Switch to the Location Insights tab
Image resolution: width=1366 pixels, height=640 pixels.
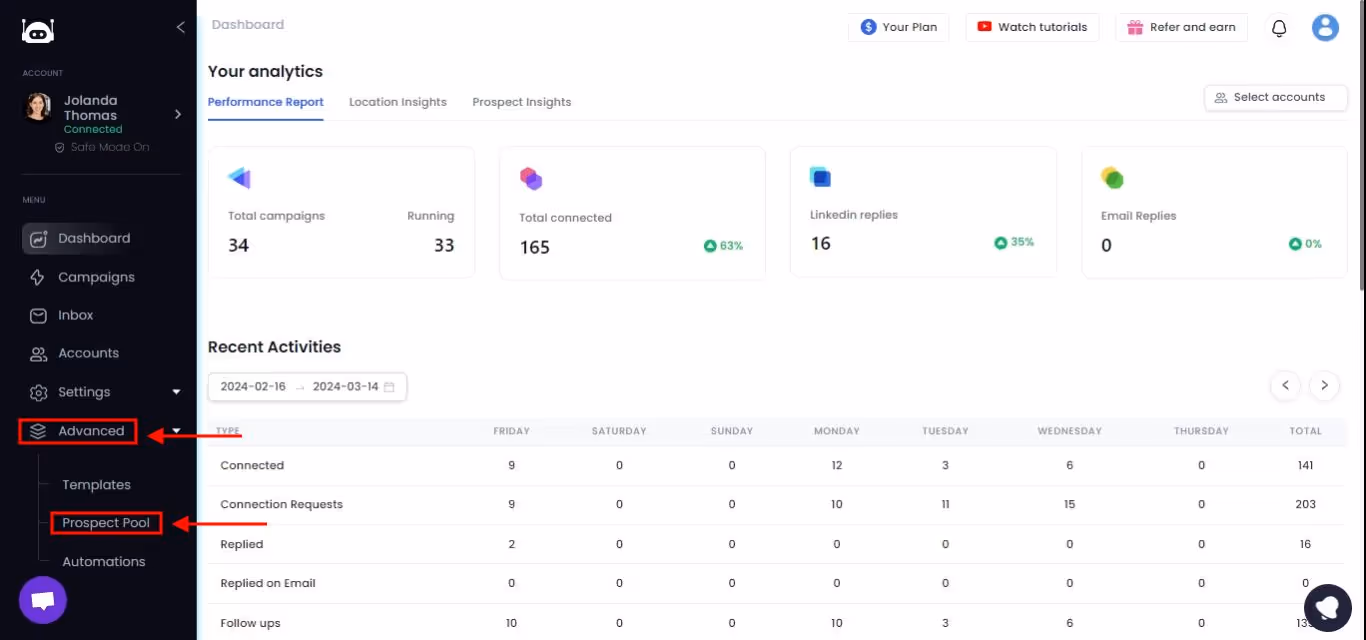click(397, 101)
